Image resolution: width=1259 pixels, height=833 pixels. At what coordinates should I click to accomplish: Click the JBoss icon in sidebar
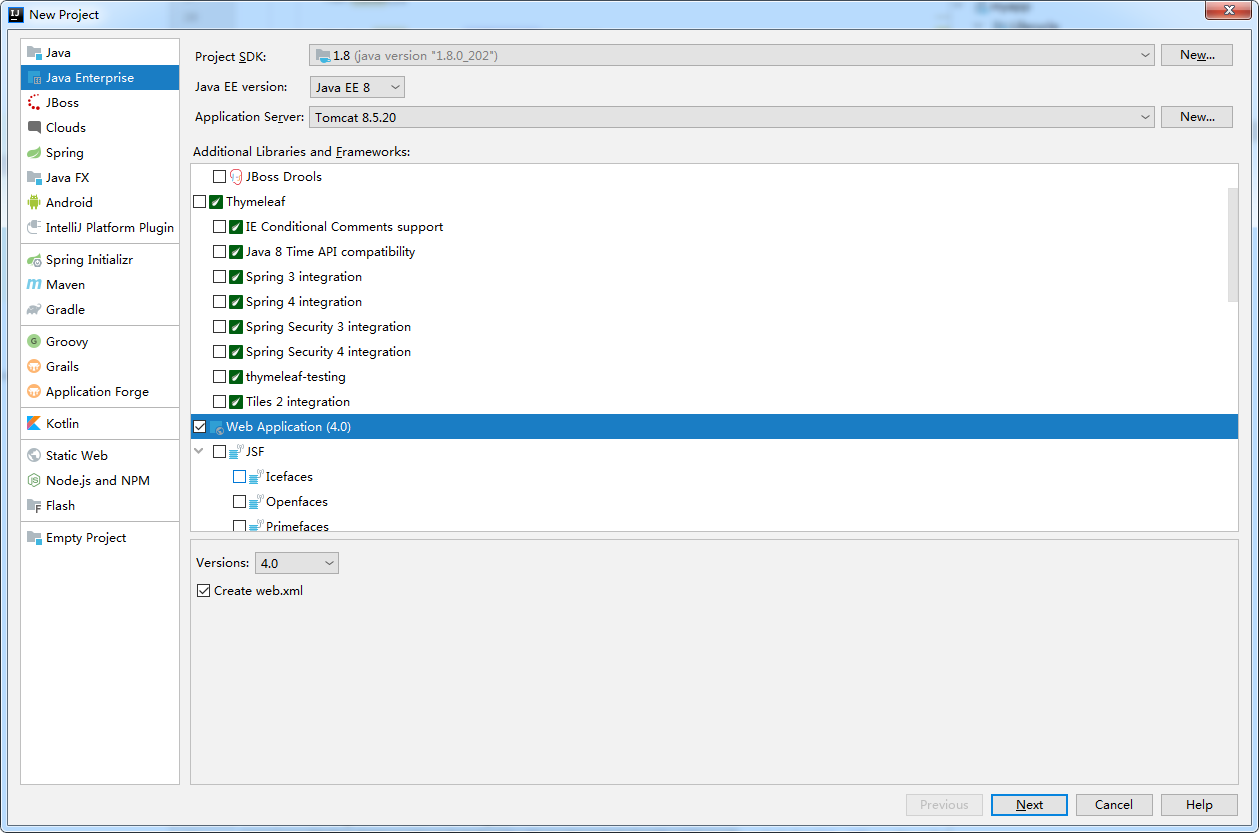pyautogui.click(x=35, y=102)
